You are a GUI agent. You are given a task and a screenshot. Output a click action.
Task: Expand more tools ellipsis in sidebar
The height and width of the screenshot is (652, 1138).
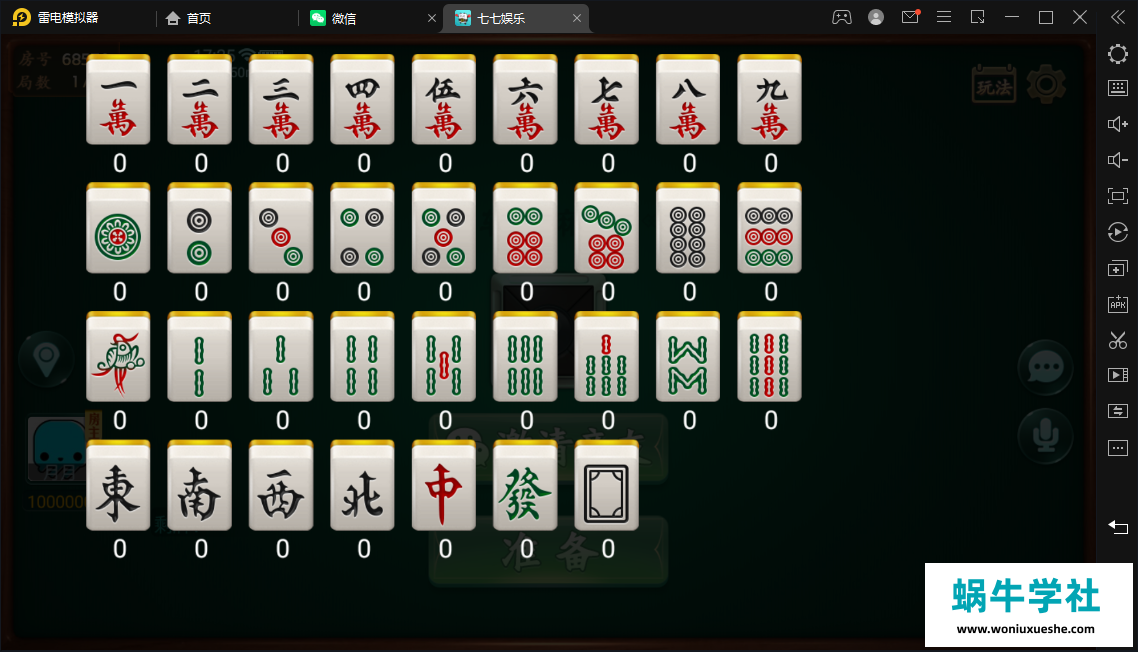tap(1118, 448)
